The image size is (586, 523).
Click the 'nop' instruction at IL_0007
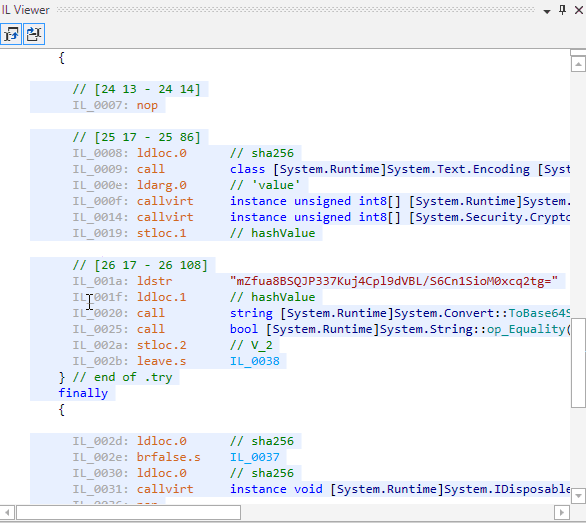pos(147,105)
